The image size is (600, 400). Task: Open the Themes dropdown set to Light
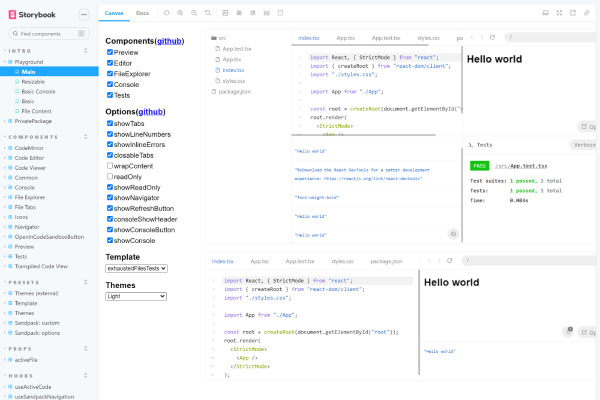(x=136, y=296)
